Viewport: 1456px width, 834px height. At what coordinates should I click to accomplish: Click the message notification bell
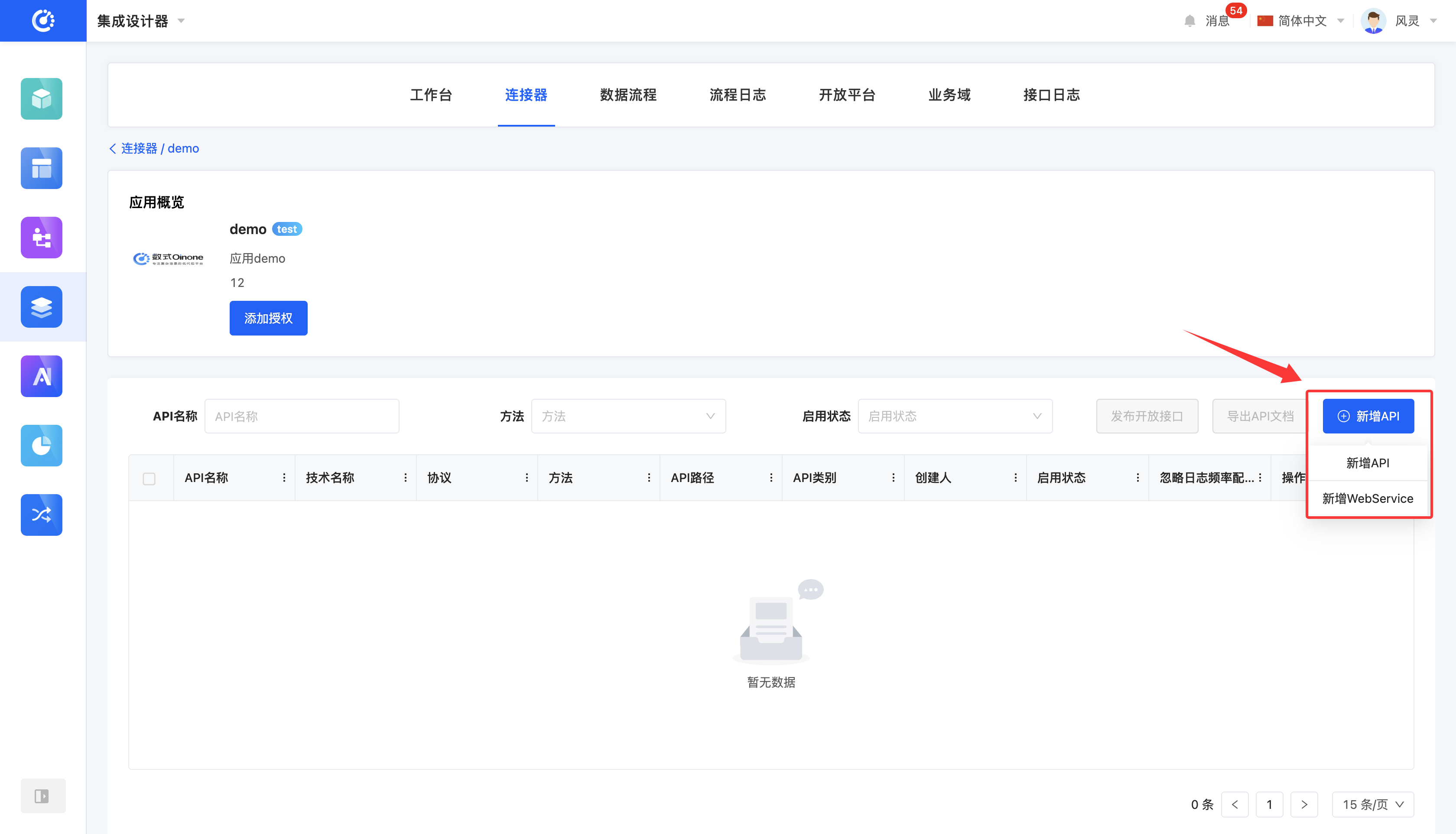1190,21
